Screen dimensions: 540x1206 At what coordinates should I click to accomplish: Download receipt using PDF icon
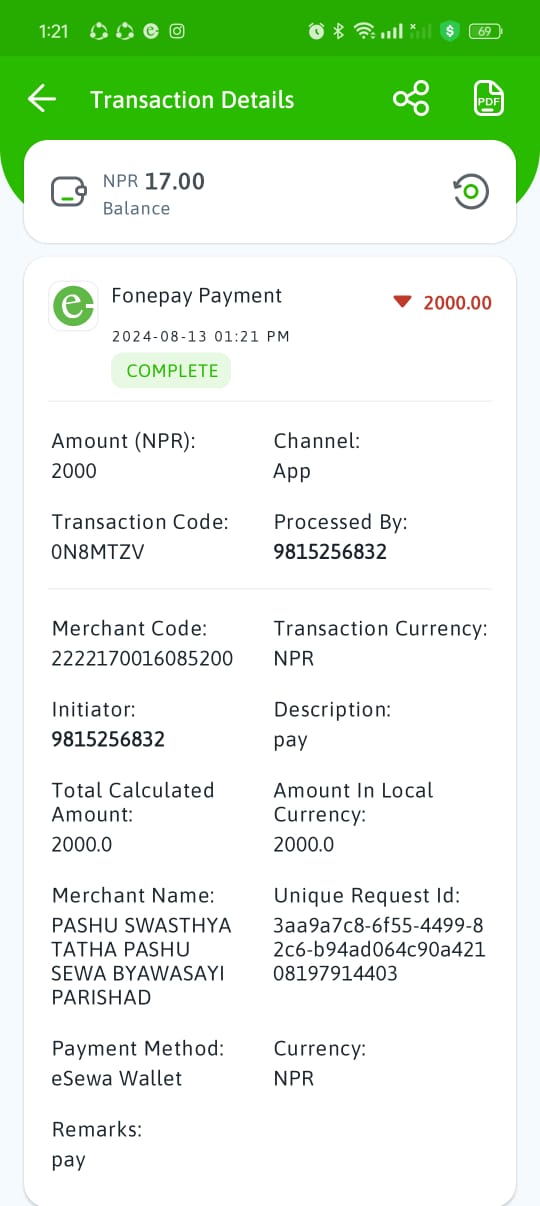(x=488, y=99)
